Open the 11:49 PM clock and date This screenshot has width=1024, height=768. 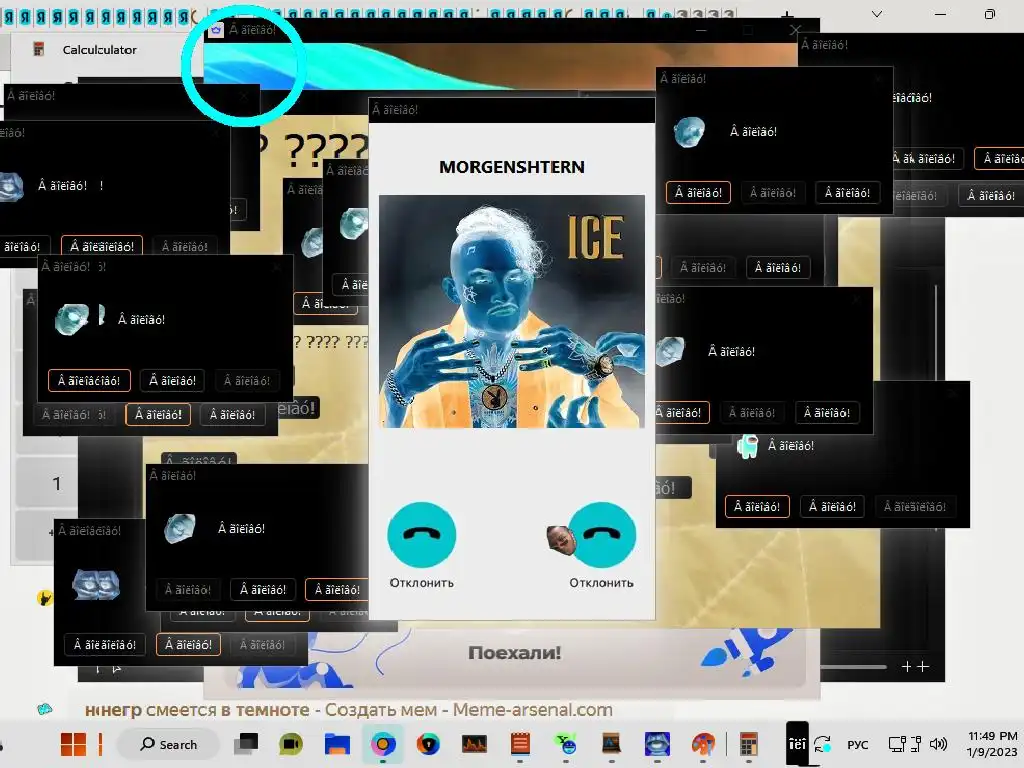992,744
